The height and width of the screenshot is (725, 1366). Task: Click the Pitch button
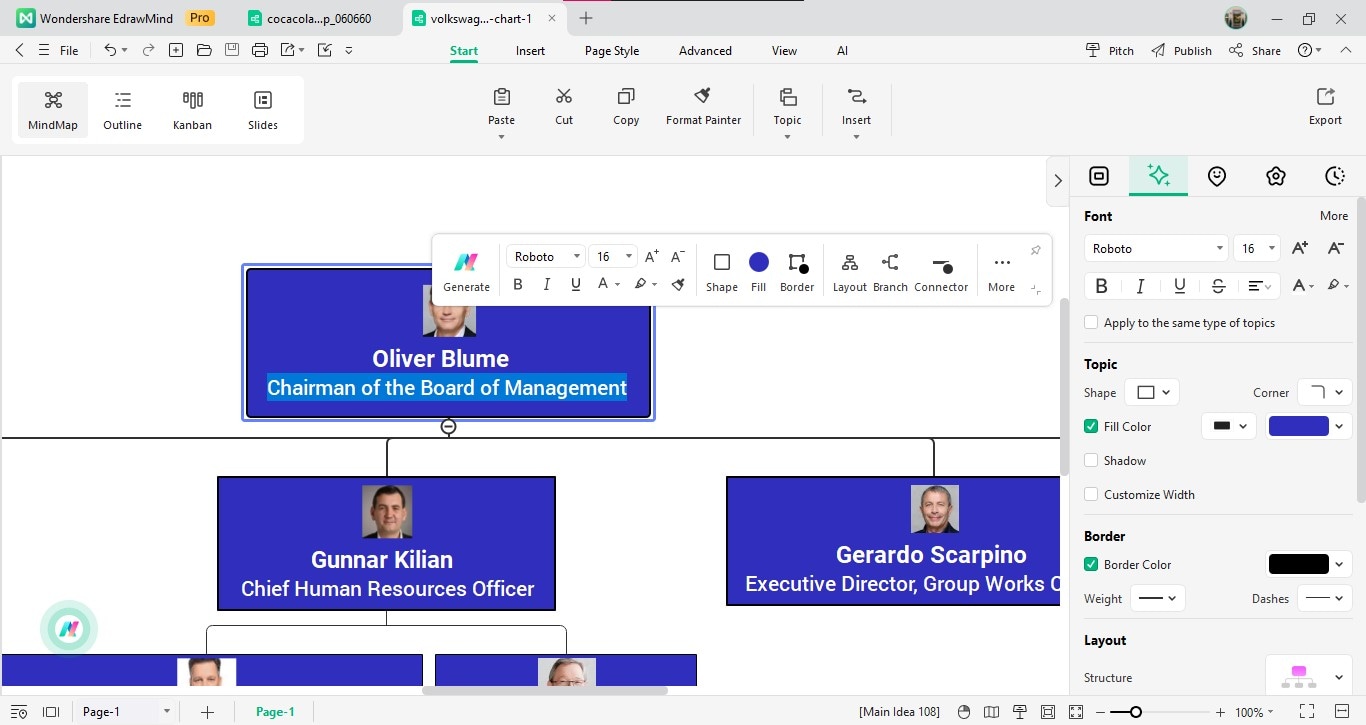pos(1110,50)
